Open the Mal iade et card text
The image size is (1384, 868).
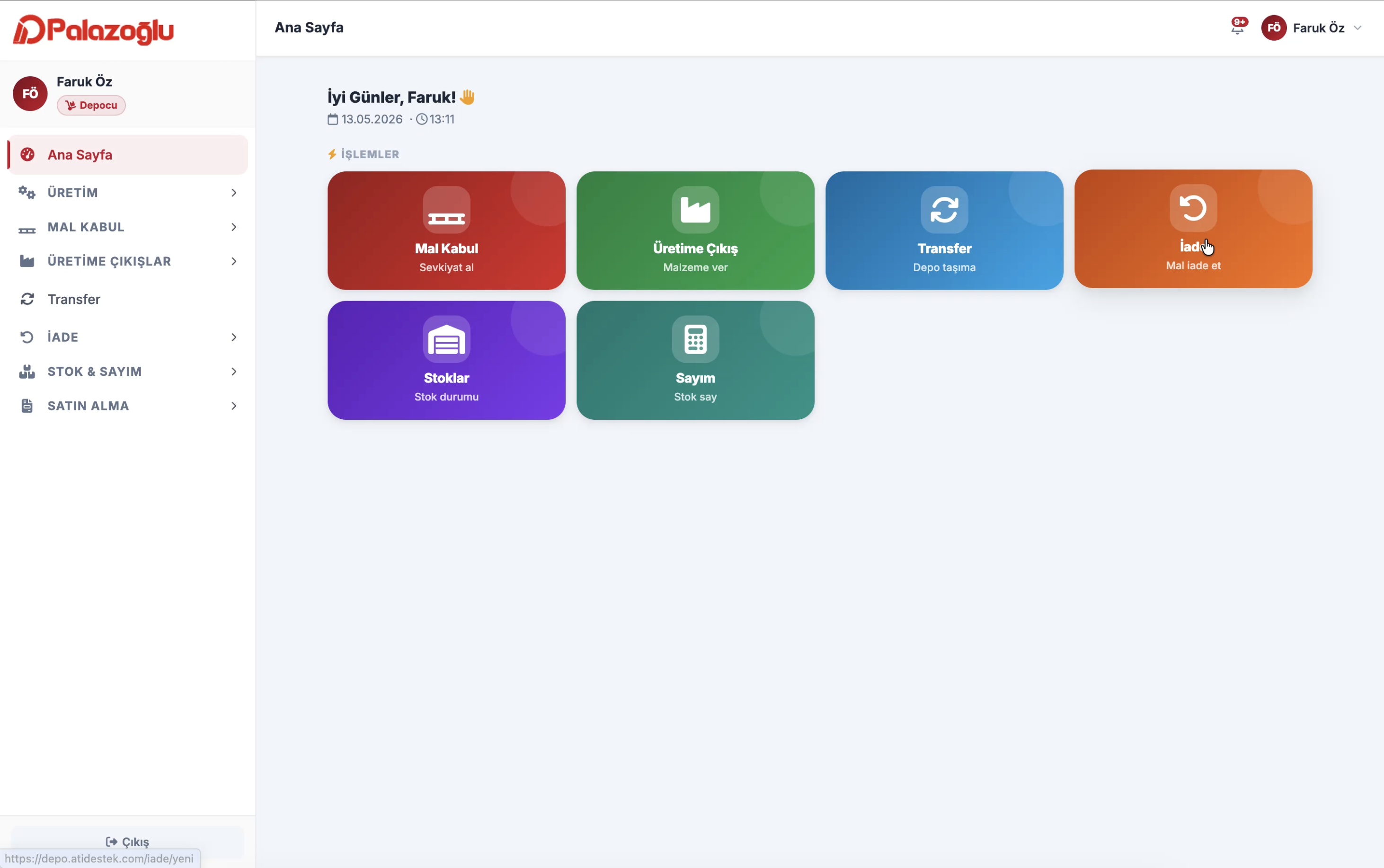pyautogui.click(x=1193, y=265)
